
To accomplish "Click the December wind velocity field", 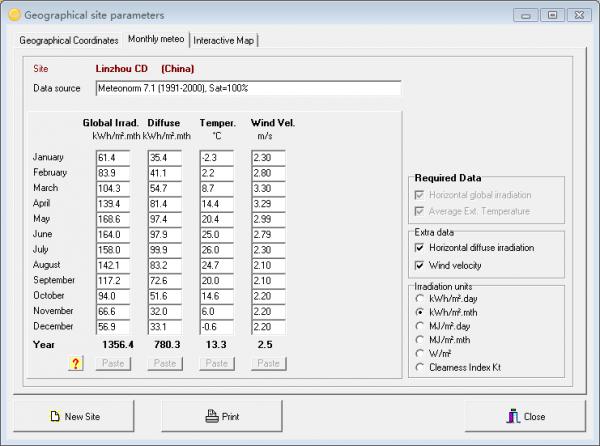I will 268,326.
